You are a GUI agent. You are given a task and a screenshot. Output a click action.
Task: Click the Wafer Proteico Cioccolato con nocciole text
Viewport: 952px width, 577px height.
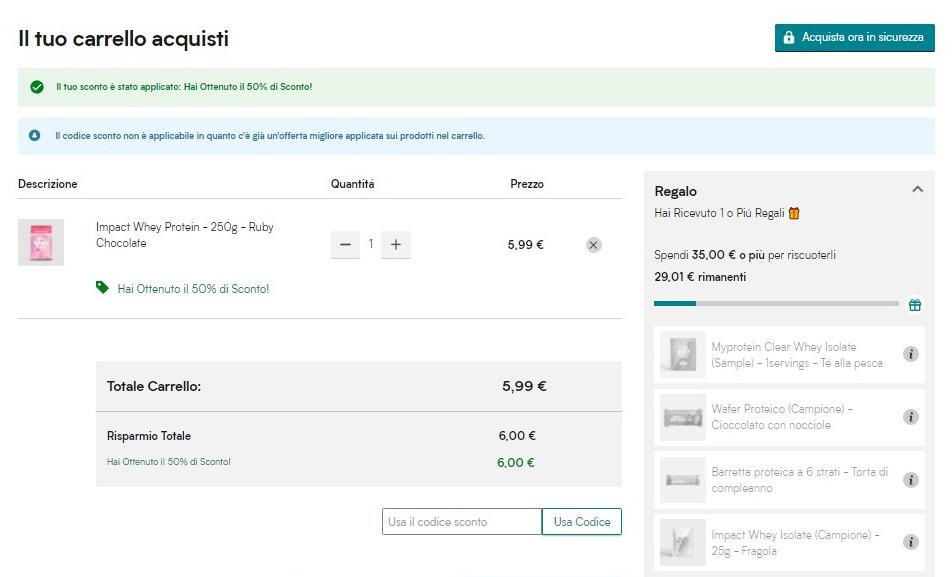pos(782,417)
